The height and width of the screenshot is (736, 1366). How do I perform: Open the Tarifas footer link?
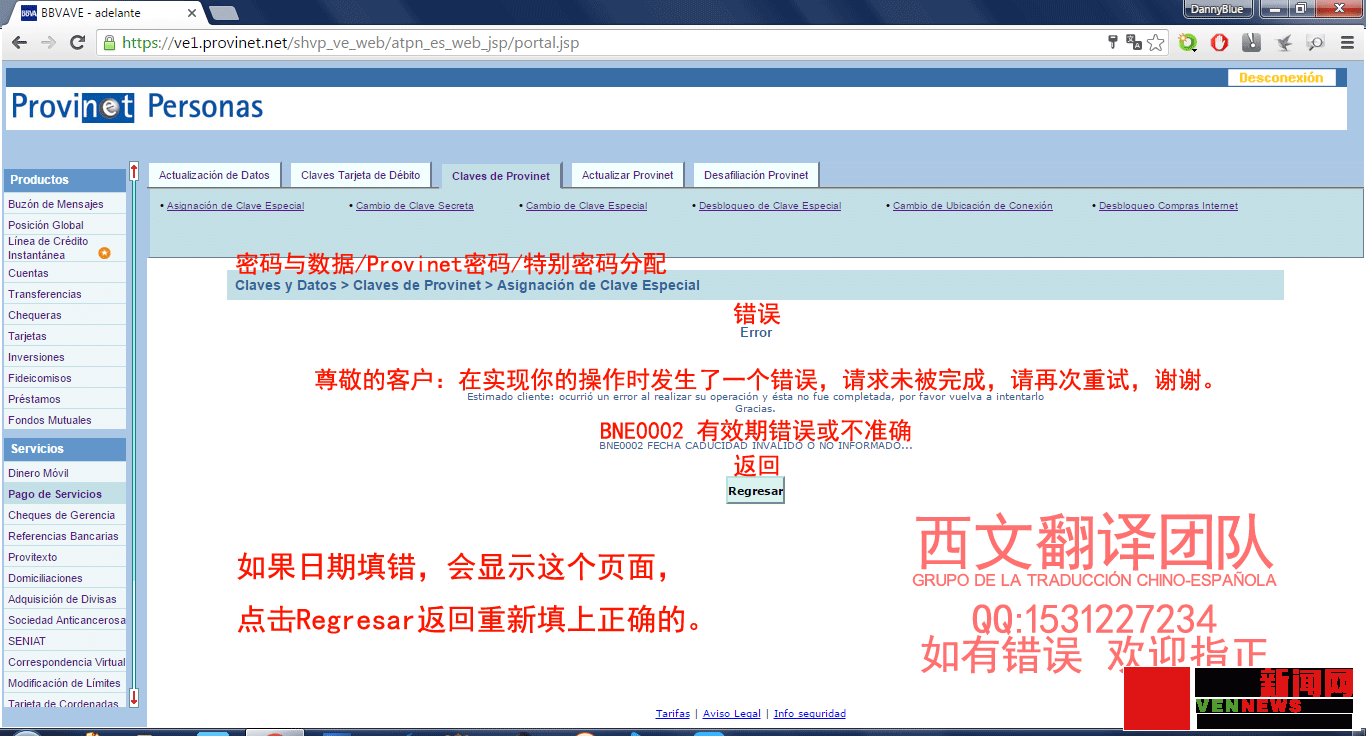[x=672, y=714]
